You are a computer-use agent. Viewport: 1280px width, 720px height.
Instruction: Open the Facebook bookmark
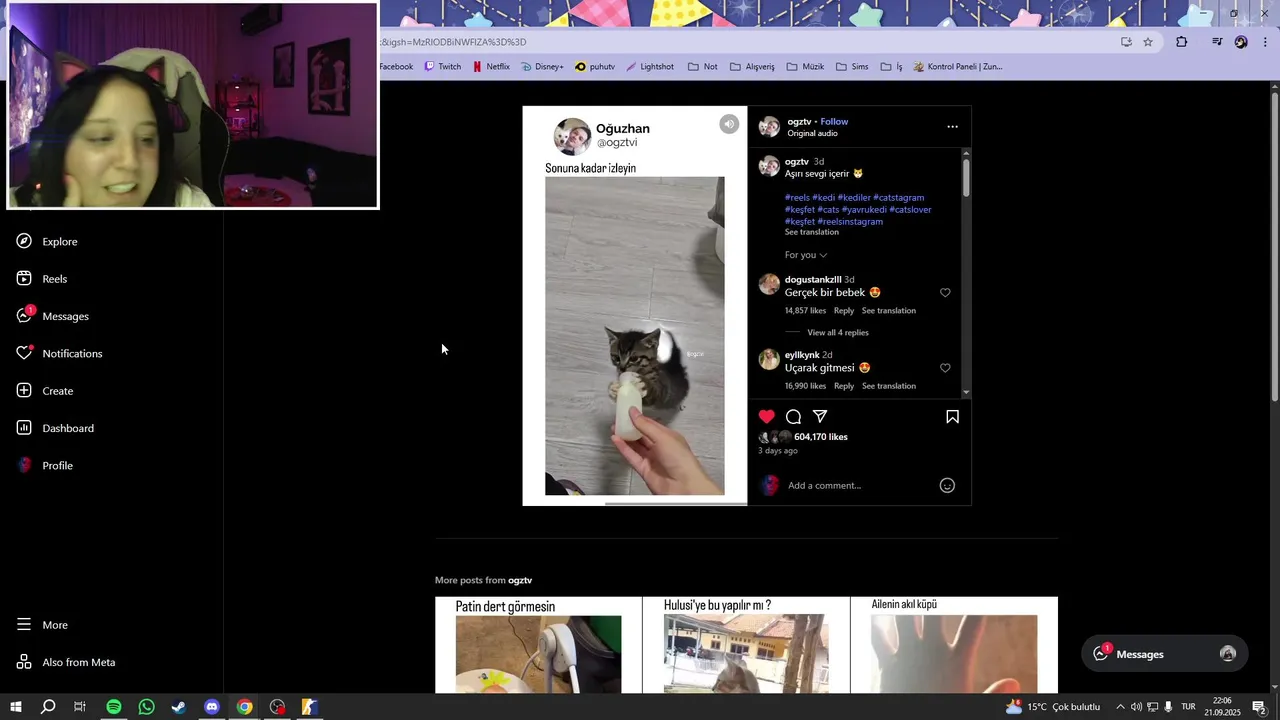click(395, 67)
